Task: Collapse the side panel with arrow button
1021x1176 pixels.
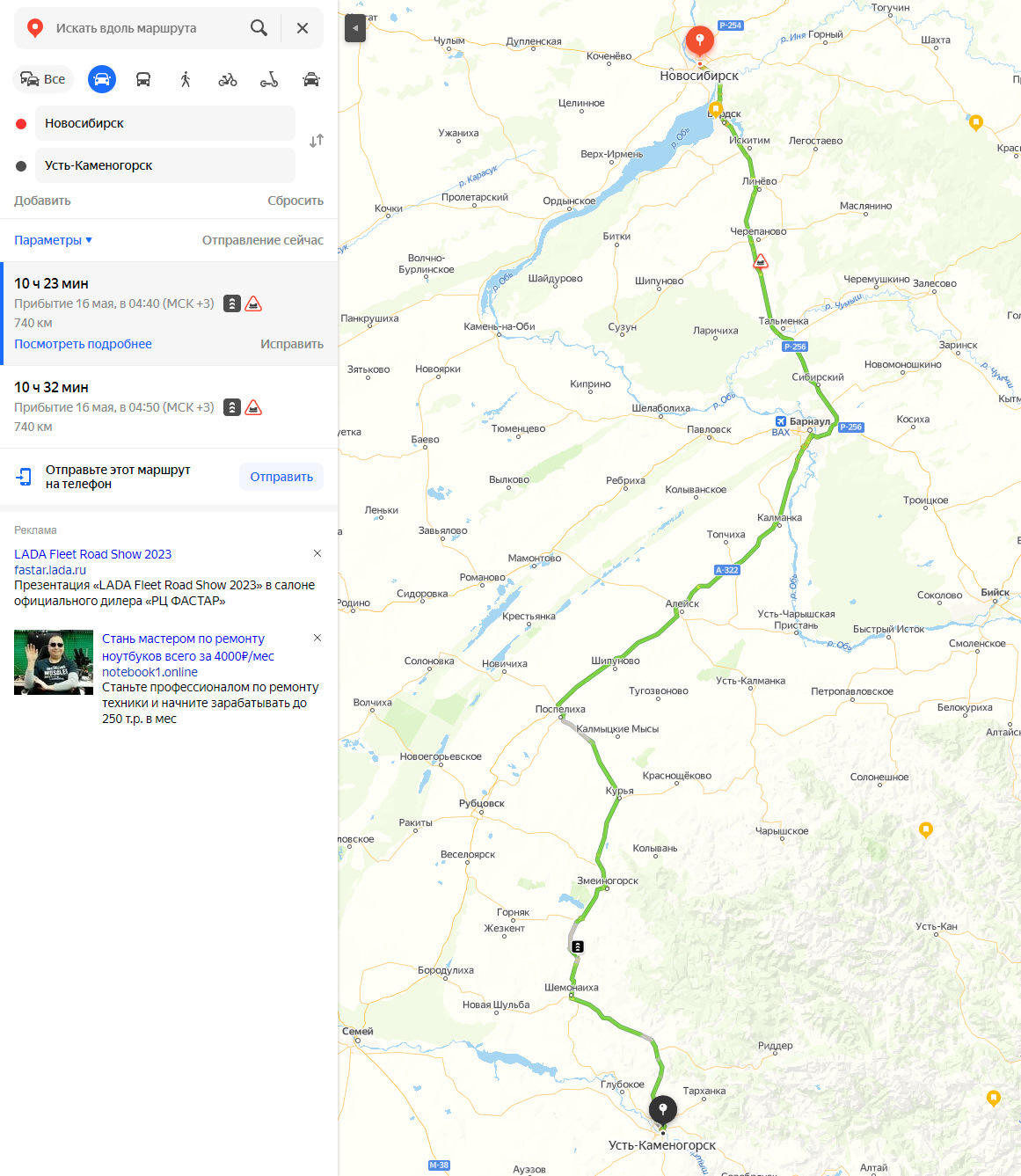Action: [x=355, y=28]
